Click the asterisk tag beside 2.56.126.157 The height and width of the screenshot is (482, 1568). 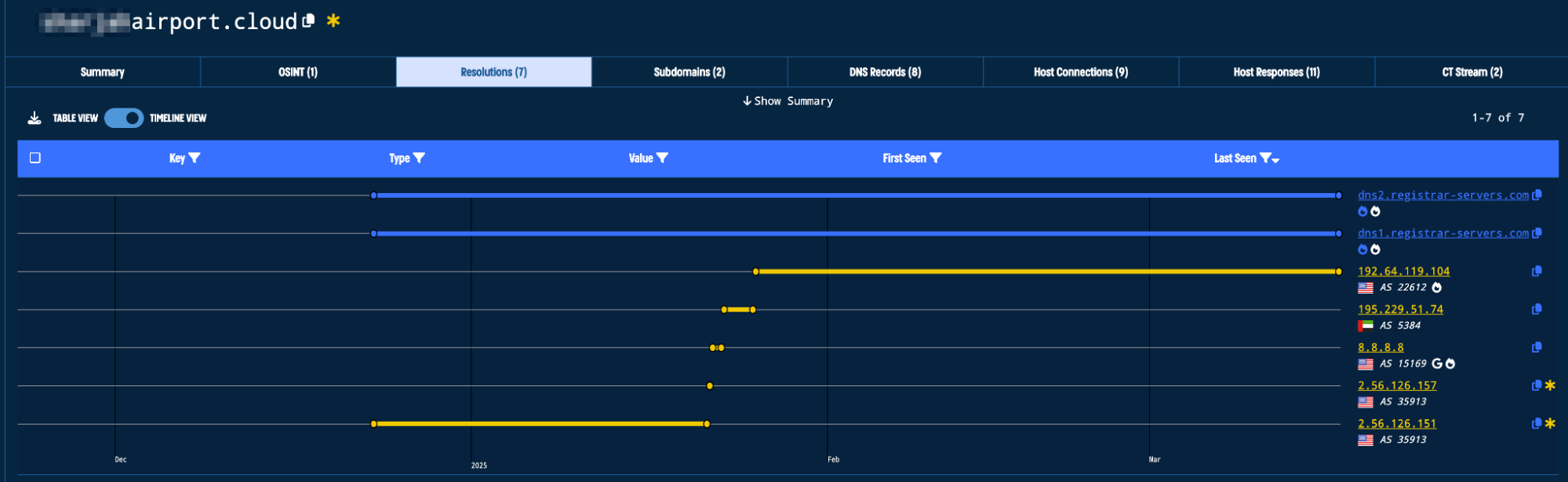point(1550,385)
